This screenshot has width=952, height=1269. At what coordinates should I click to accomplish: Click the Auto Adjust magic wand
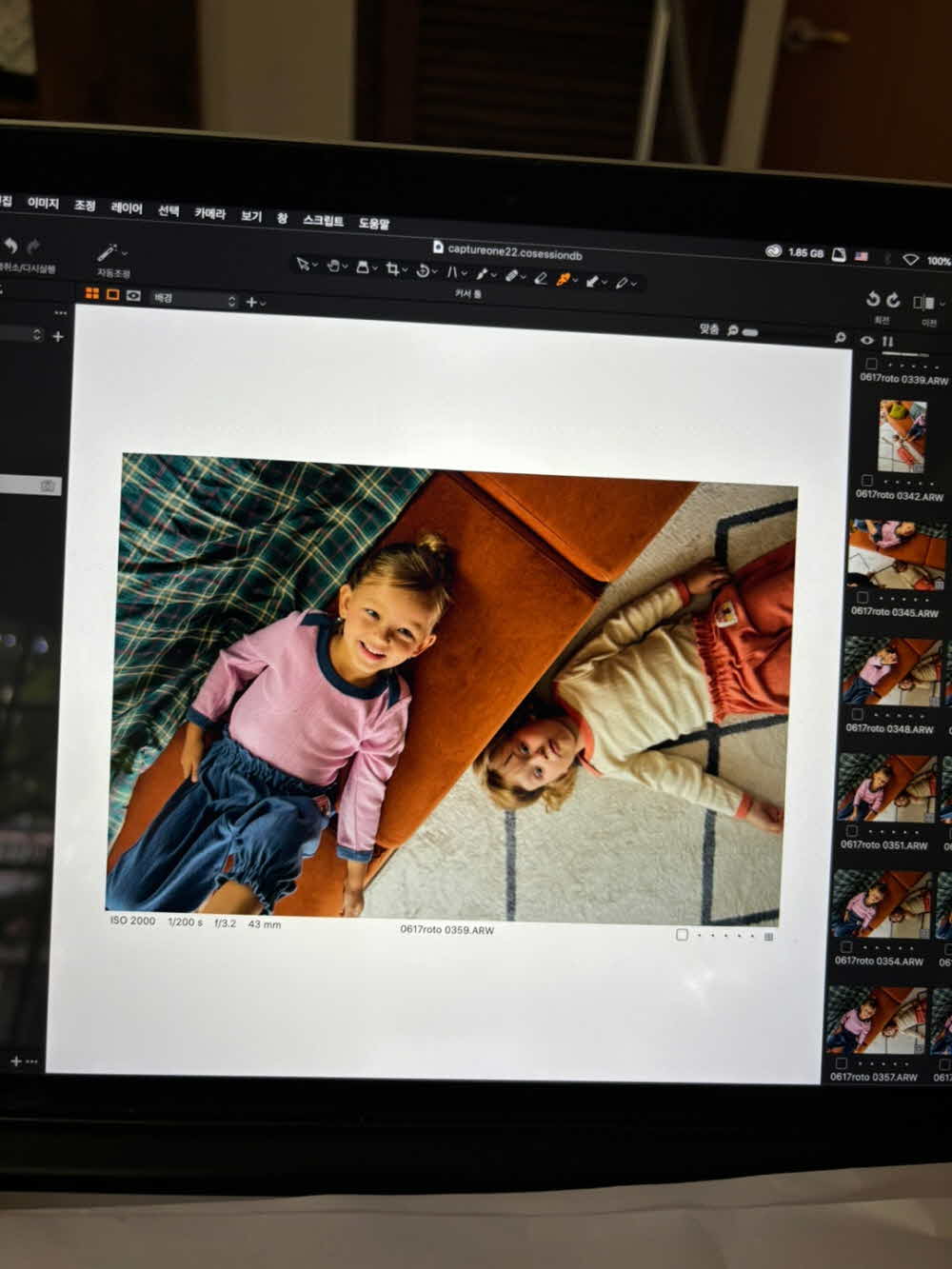[x=108, y=253]
